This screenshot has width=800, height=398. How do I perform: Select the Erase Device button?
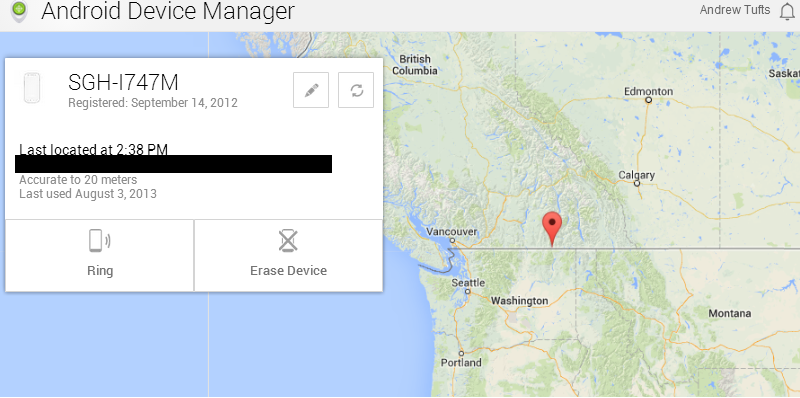tap(289, 256)
